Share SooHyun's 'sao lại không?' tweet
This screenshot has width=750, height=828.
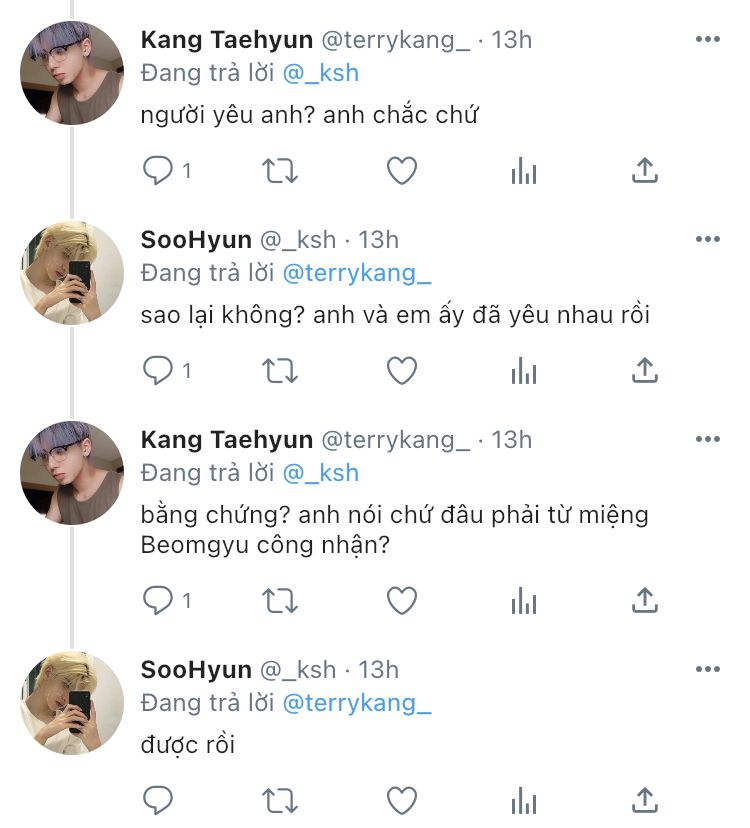pos(645,371)
